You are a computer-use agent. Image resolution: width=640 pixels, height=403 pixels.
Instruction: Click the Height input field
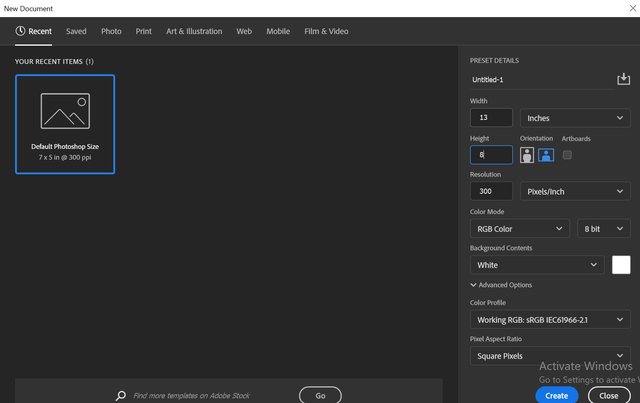[491, 155]
